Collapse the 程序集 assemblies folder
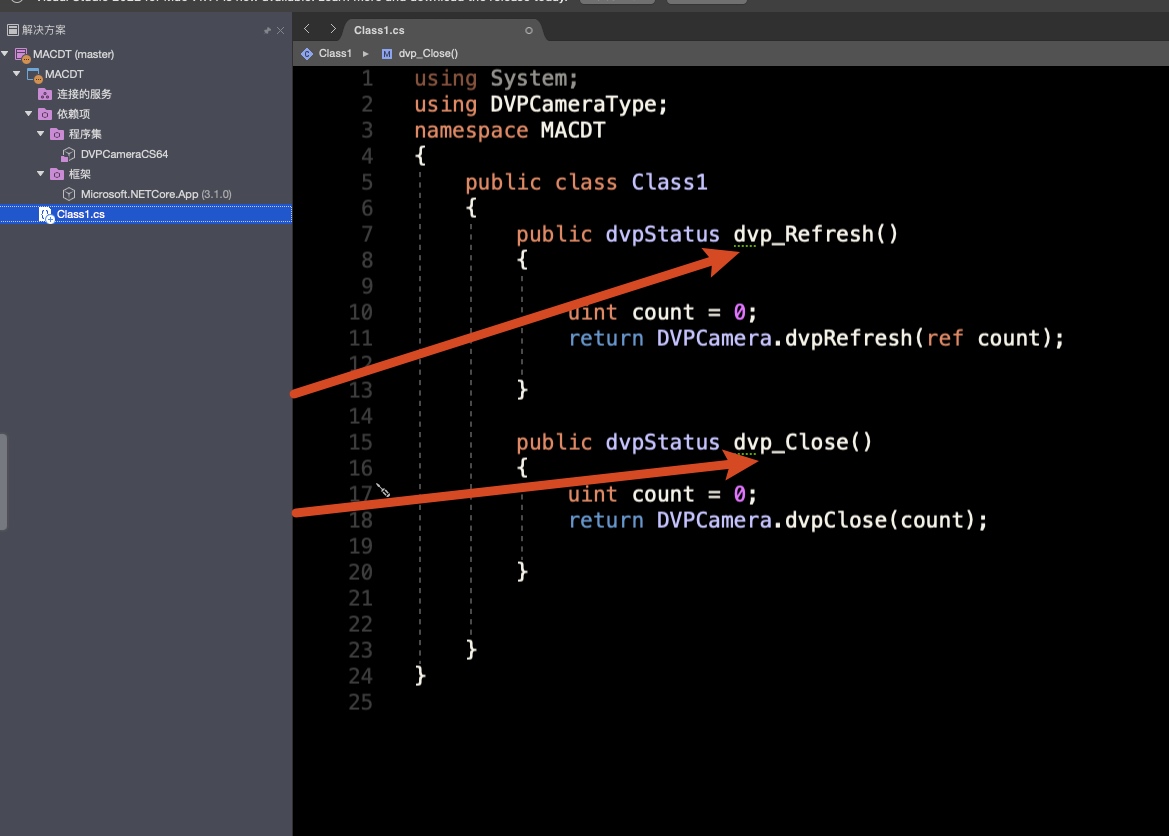 (x=41, y=134)
